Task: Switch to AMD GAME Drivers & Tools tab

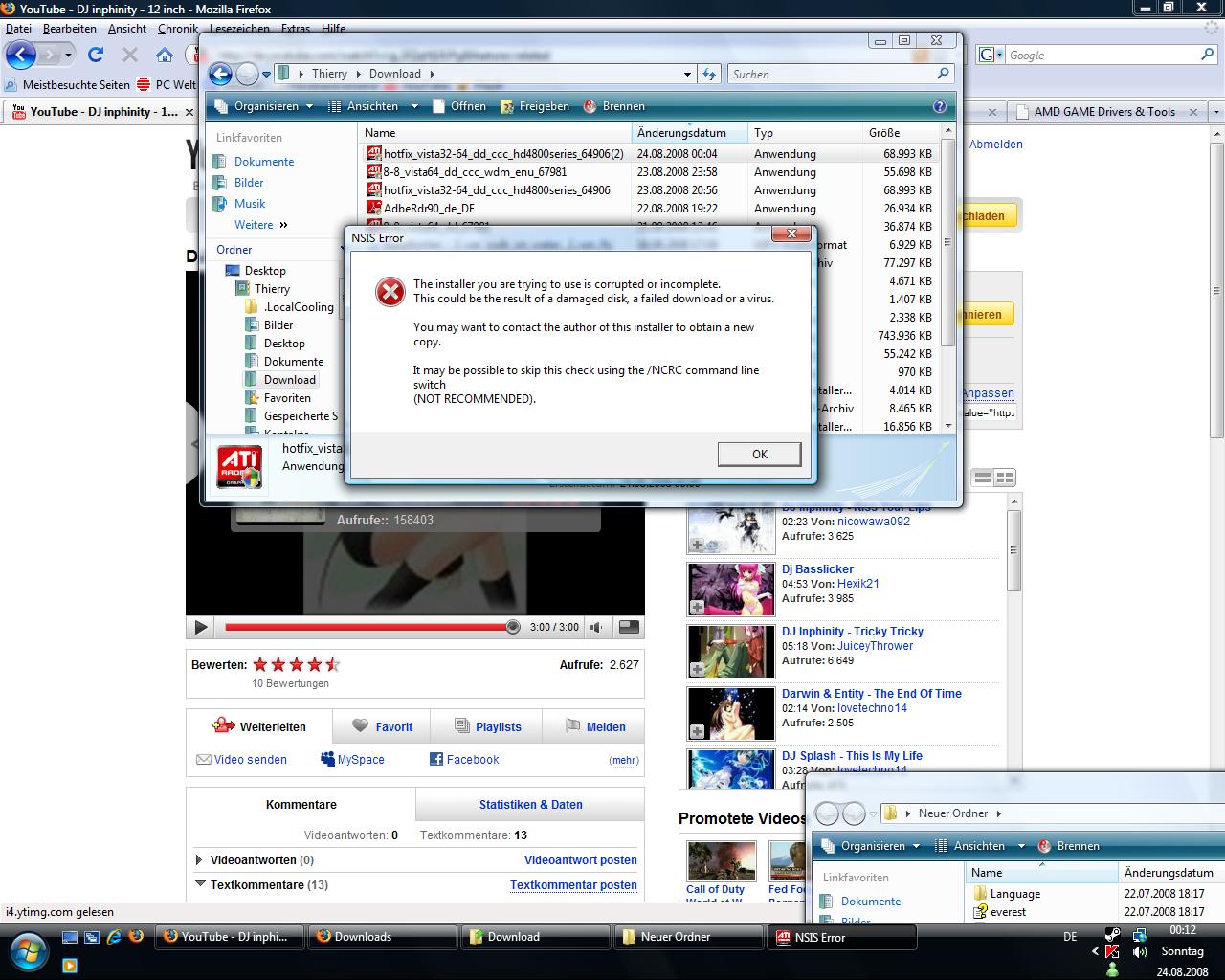Action: (x=1103, y=112)
